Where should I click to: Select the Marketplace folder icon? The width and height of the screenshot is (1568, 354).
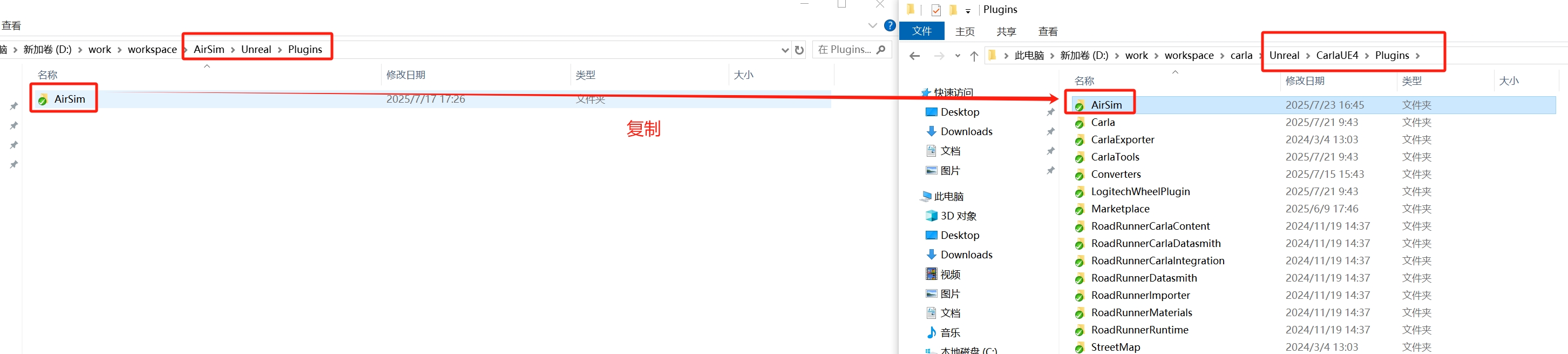1079,209
